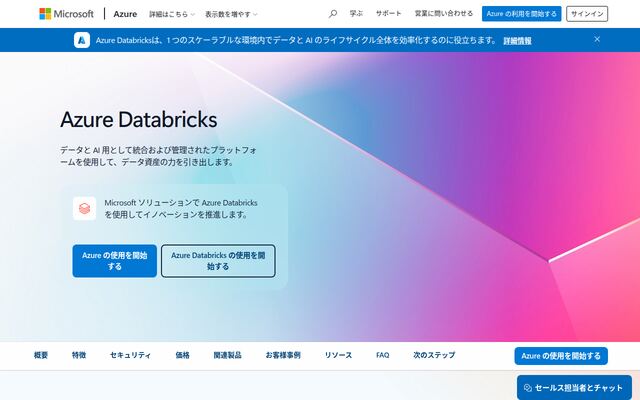Click header Azure の利用を開始する button
Image resolution: width=640 pixels, height=400 pixels.
[521, 14]
